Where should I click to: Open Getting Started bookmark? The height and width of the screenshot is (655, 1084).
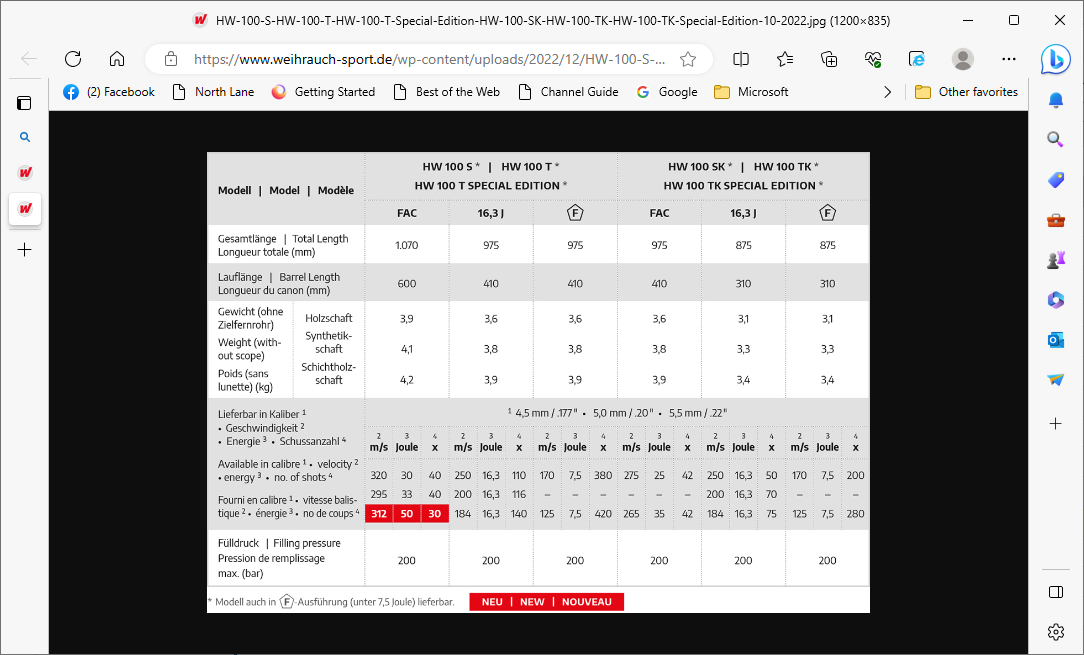tap(323, 92)
